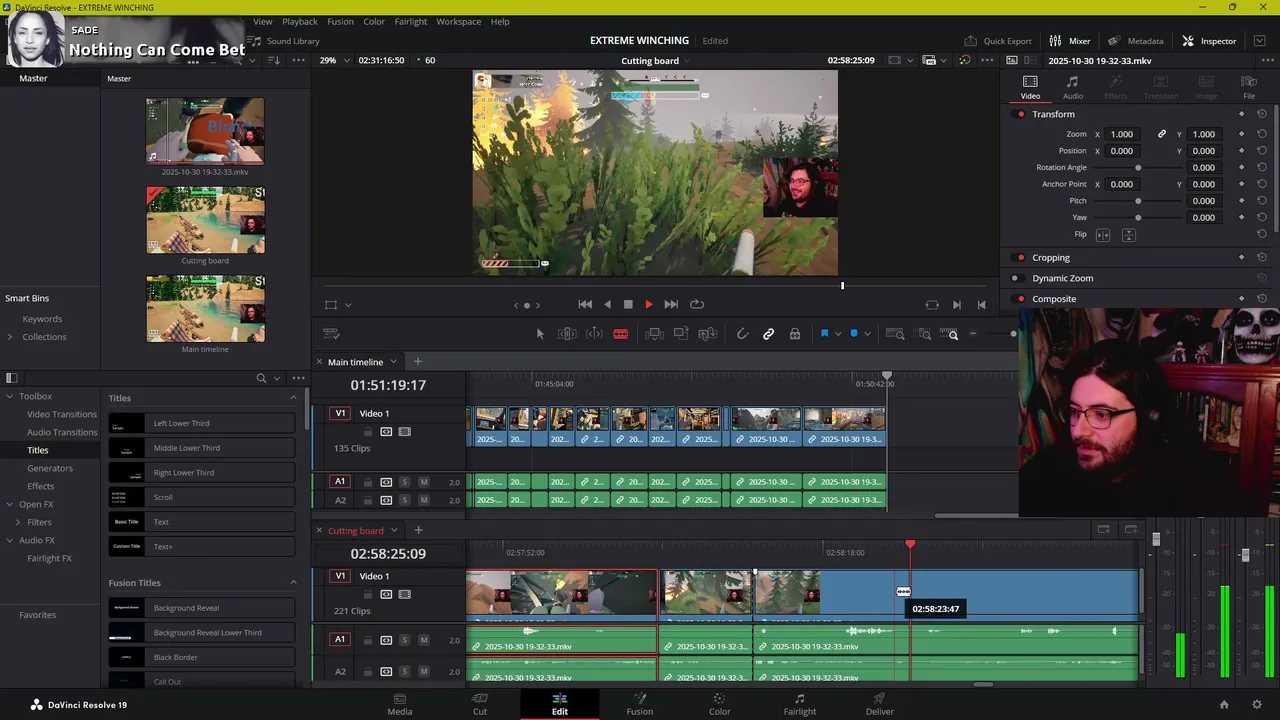Open Timeline View Options icon
1280x720 pixels.
tap(332, 334)
